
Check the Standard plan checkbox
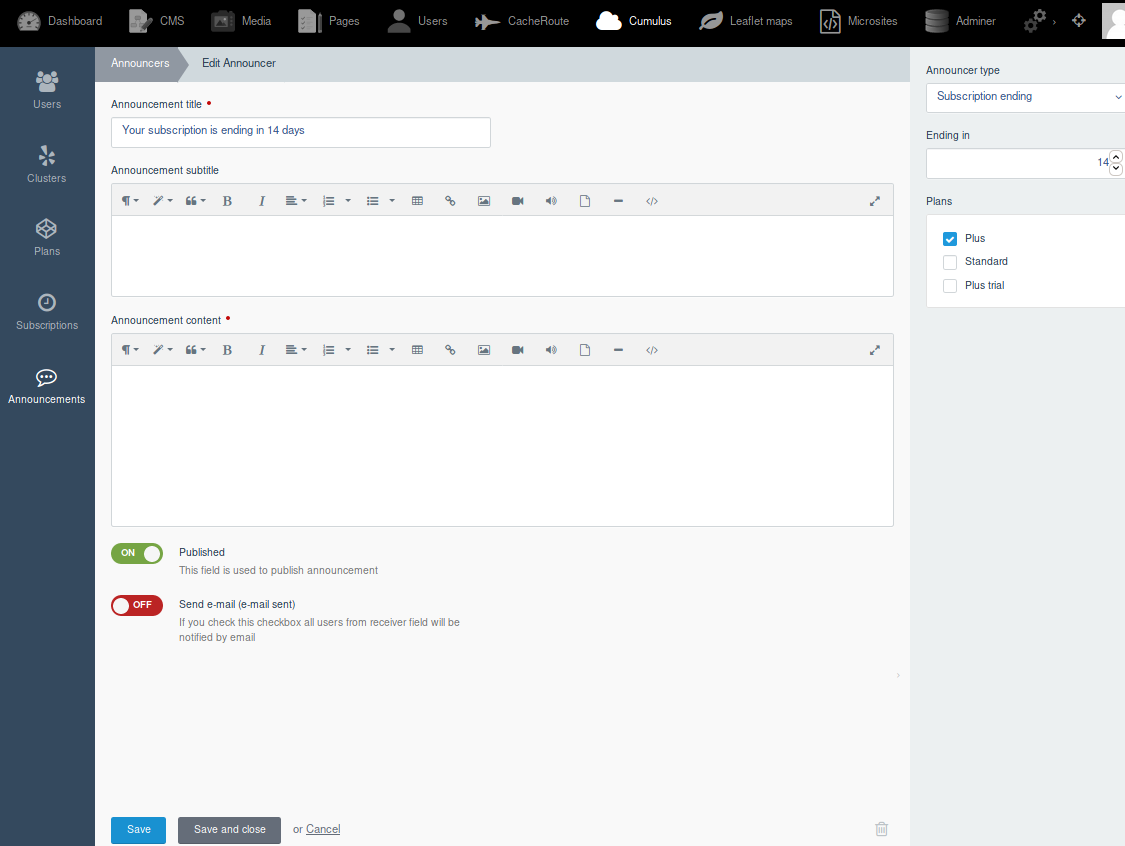tap(950, 262)
